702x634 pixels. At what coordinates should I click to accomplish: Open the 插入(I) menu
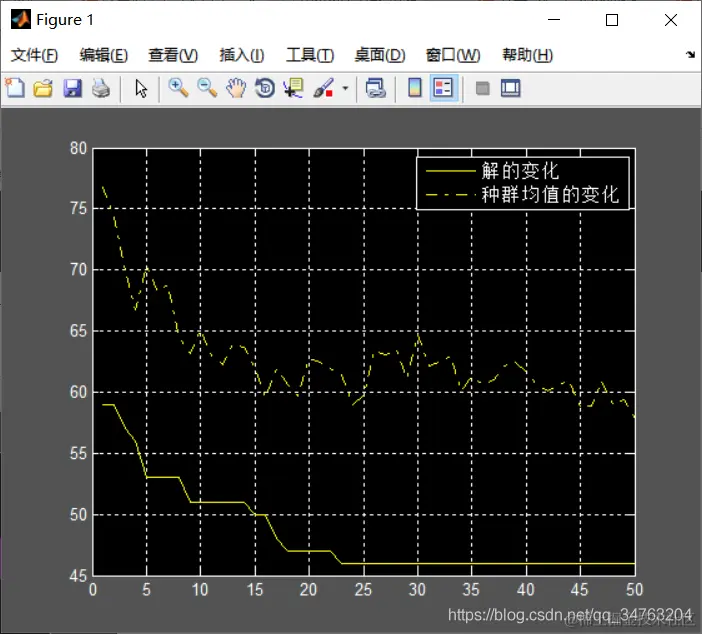click(242, 55)
